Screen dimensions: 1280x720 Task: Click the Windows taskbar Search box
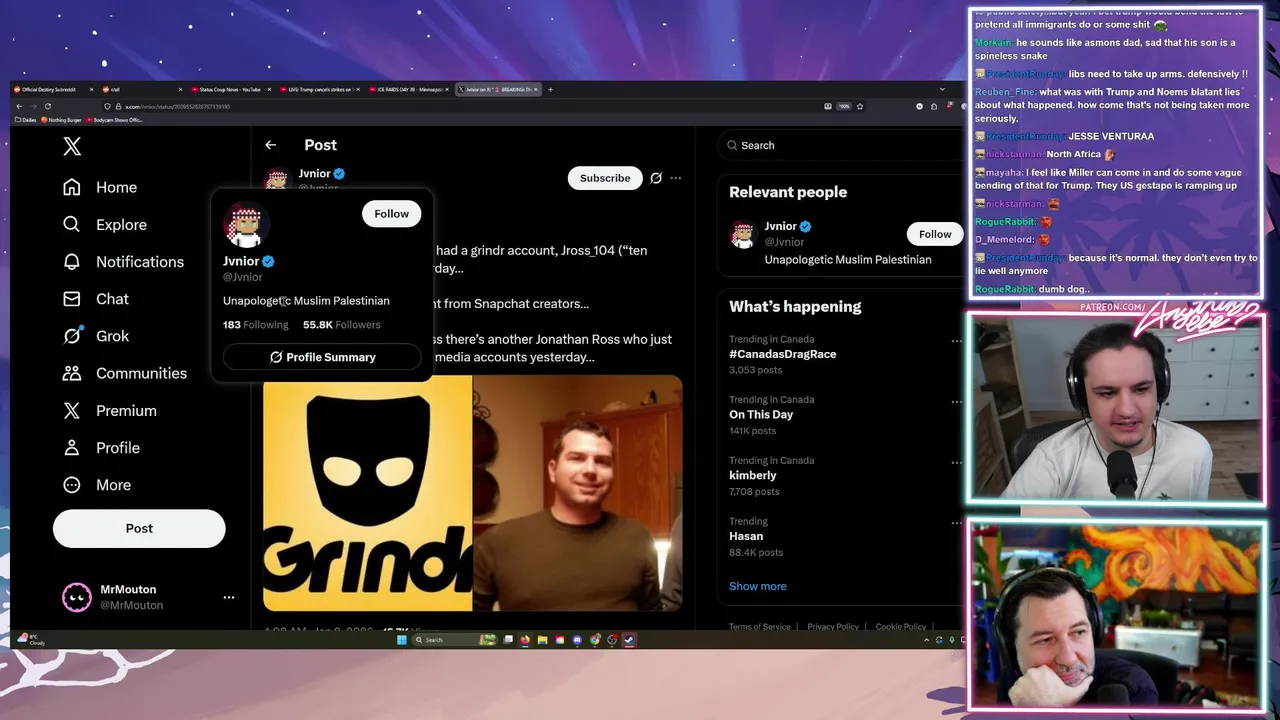(455, 640)
